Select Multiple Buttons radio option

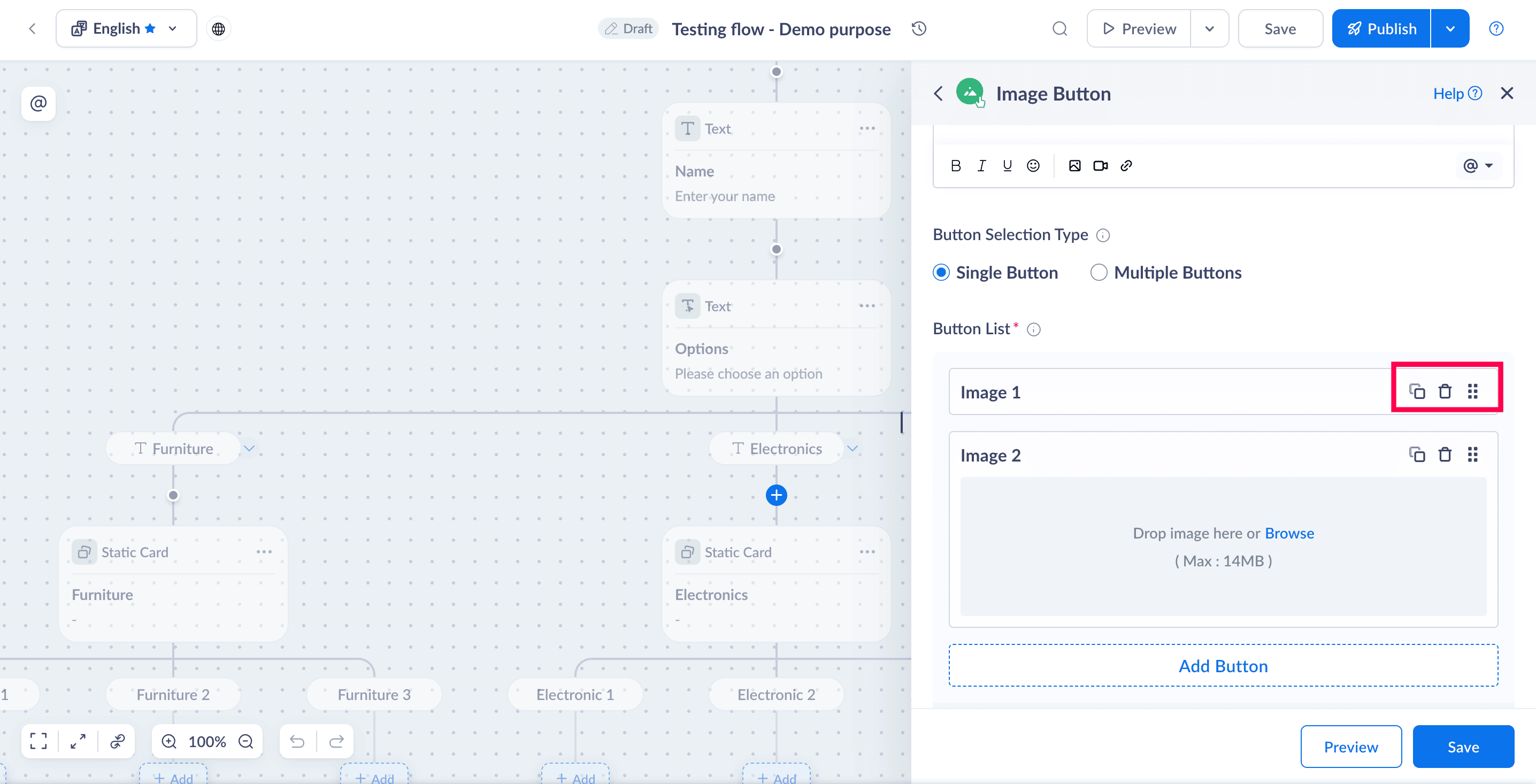pyautogui.click(x=1099, y=272)
